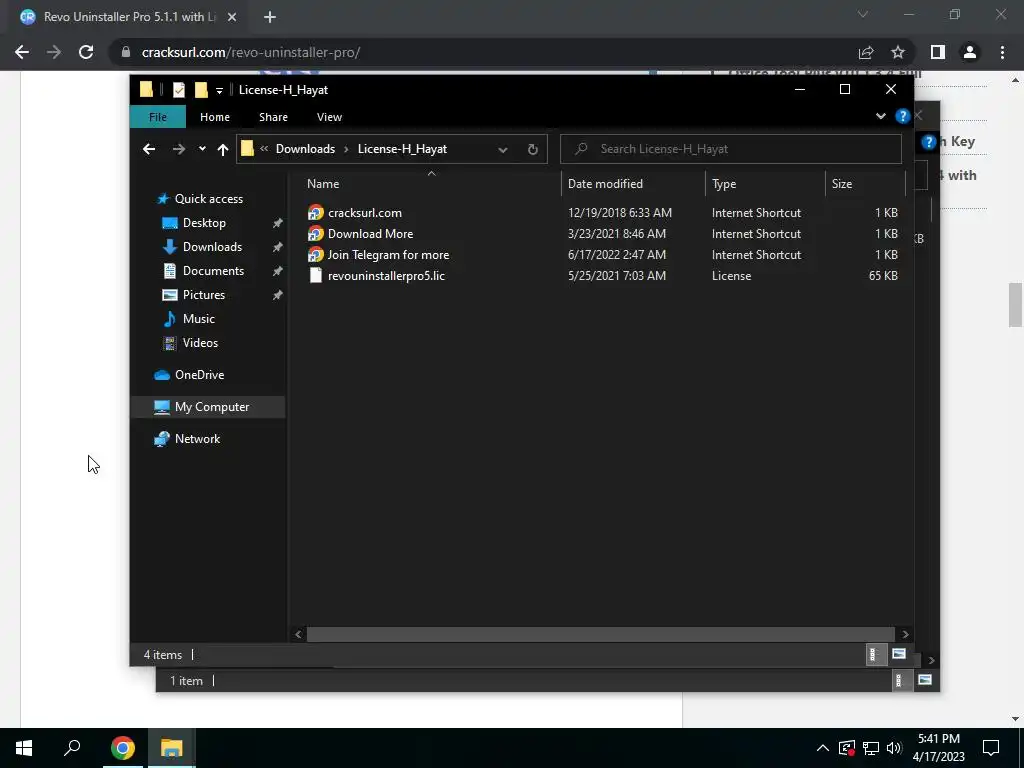
Task: Navigate to Downloads in breadcrumb path
Action: pos(305,149)
